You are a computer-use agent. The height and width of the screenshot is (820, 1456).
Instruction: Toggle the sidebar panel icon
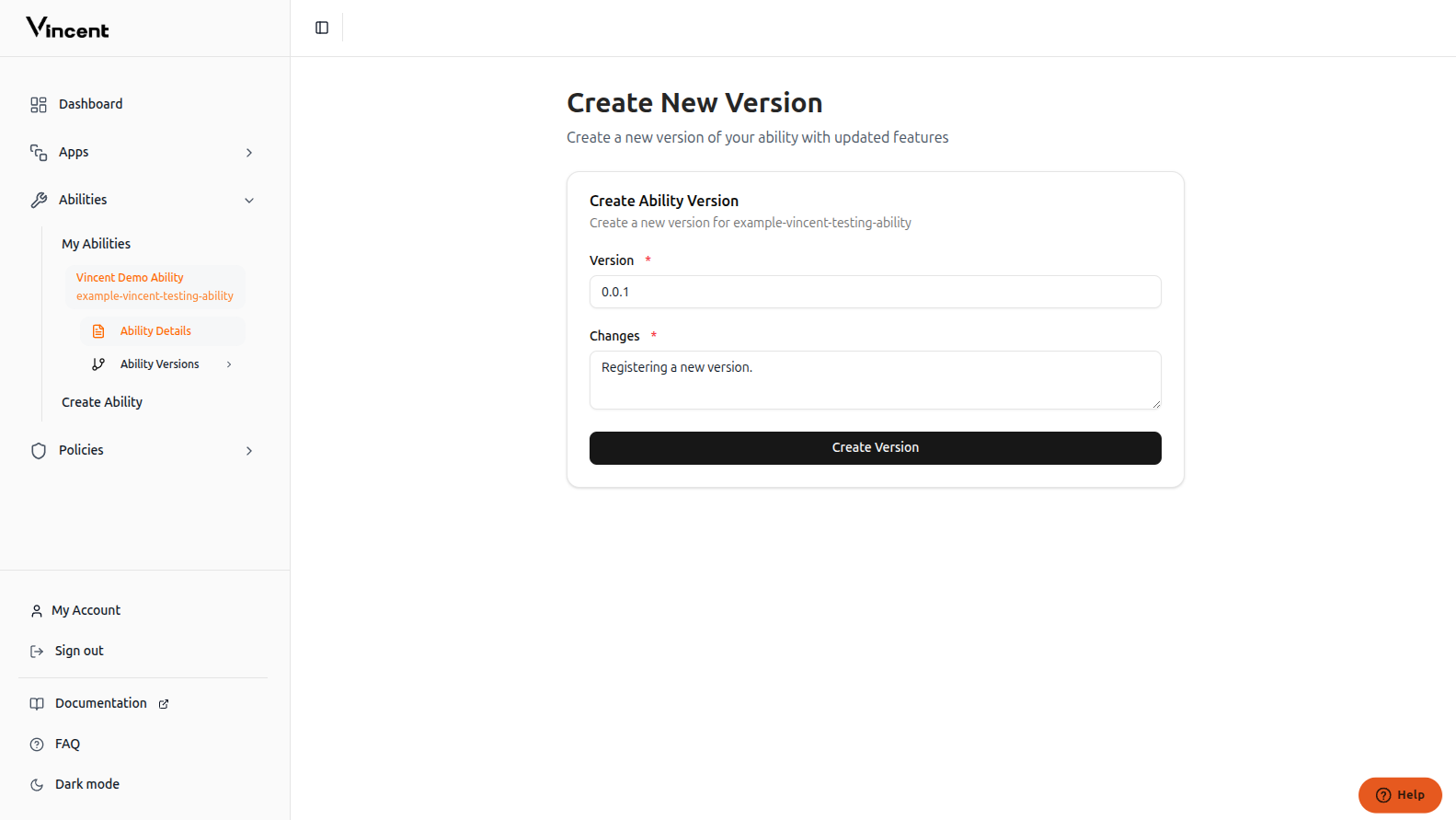coord(322,28)
